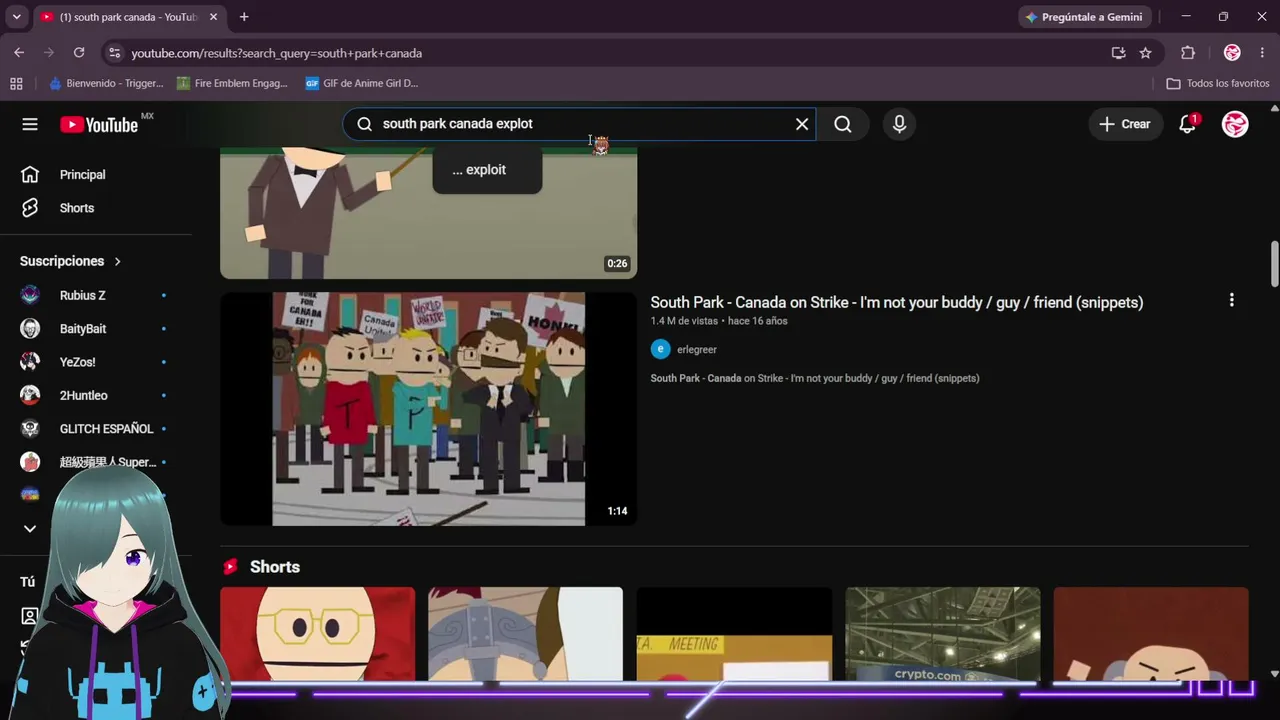
Task: Open Chrome tab search dropdown
Action: [16, 17]
